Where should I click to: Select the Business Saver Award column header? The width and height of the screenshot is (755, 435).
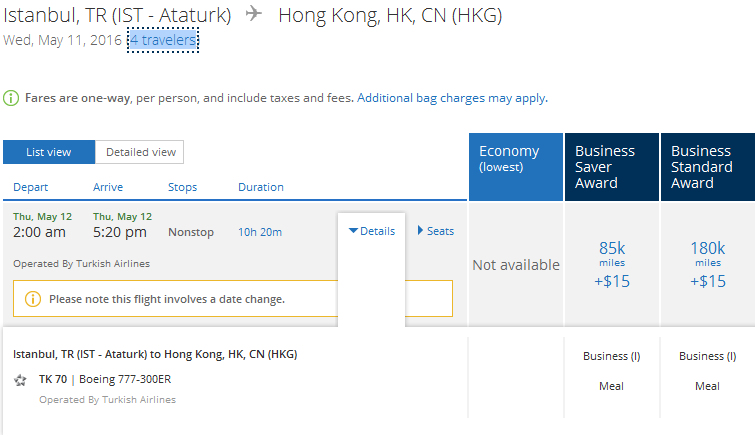[x=611, y=166]
